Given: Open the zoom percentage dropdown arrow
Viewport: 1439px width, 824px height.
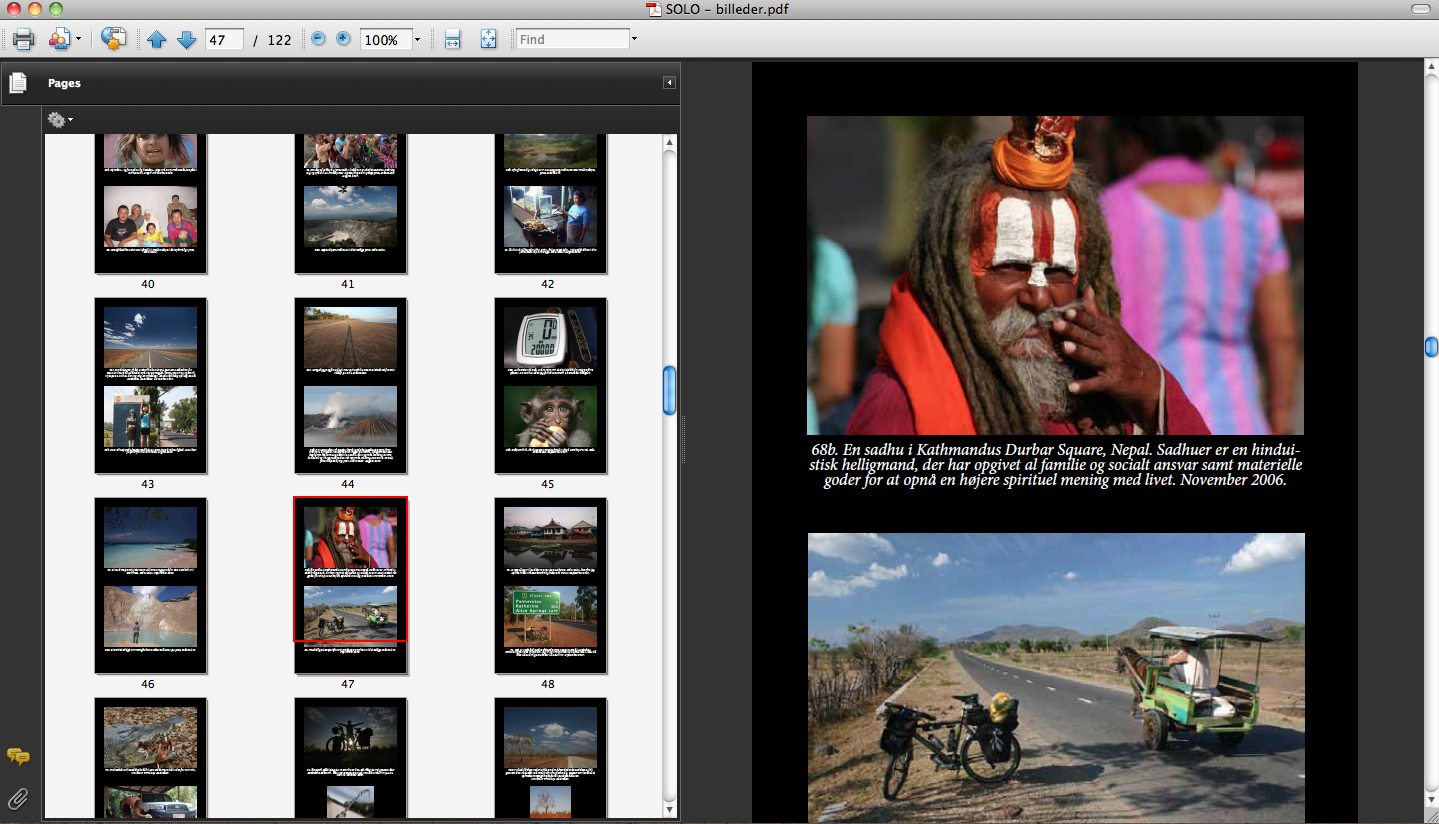Looking at the screenshot, I should [x=417, y=40].
